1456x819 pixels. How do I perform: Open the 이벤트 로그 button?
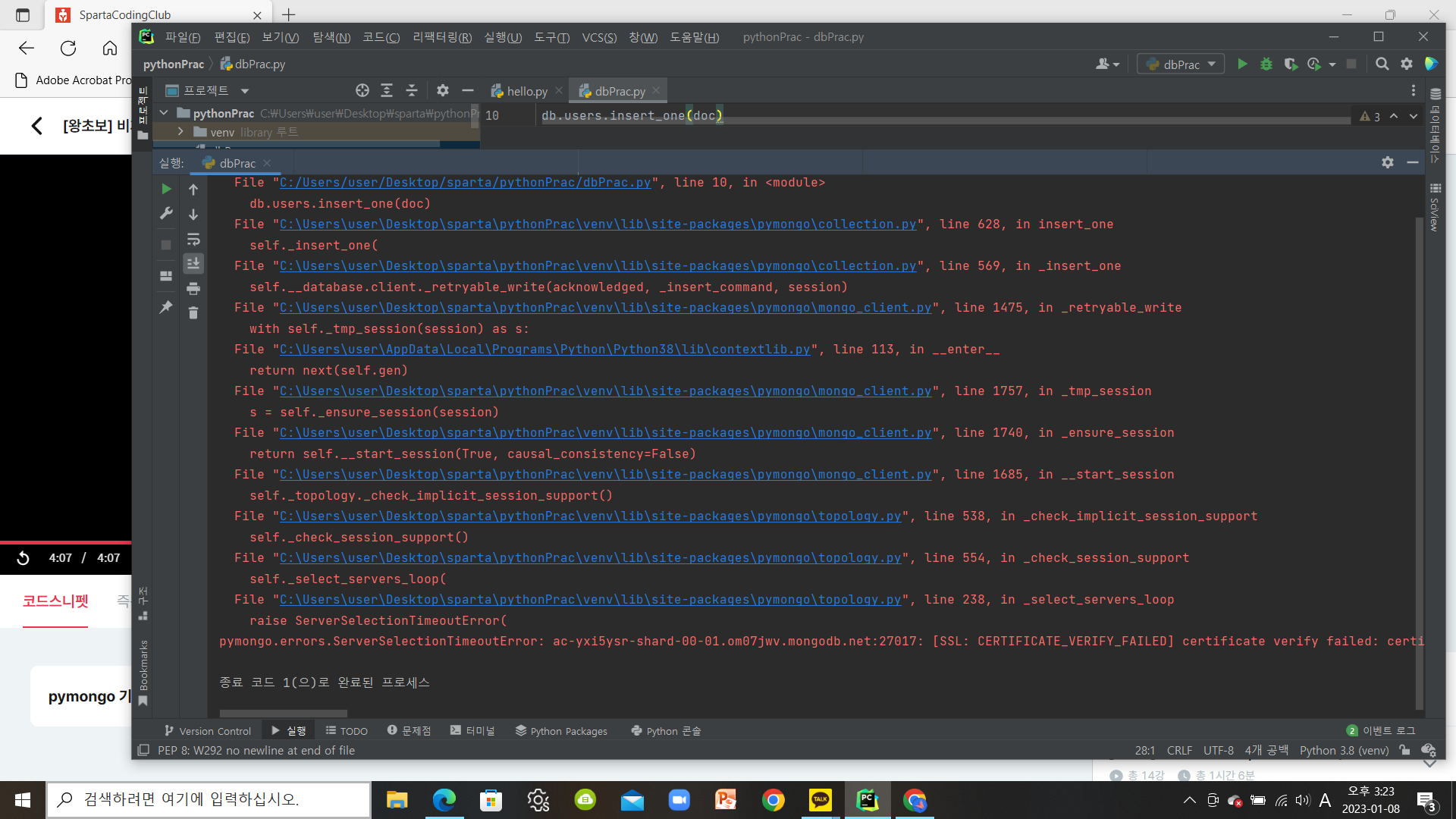coord(1381,731)
